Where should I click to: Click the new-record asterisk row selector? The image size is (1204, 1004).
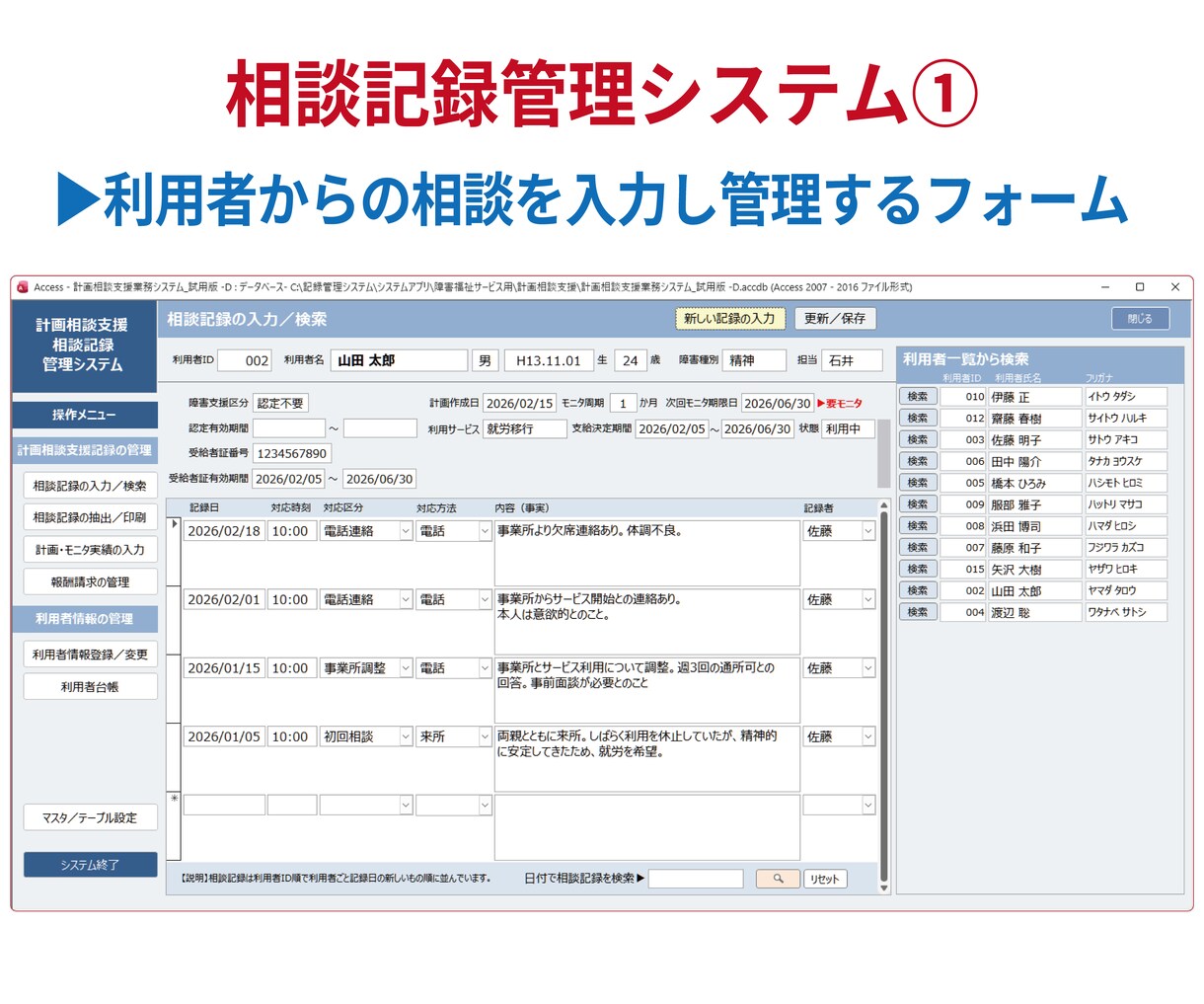coord(175,825)
